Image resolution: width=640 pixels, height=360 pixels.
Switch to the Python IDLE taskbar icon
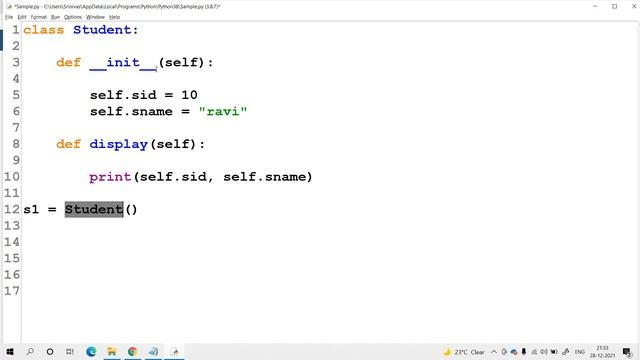click(175, 351)
